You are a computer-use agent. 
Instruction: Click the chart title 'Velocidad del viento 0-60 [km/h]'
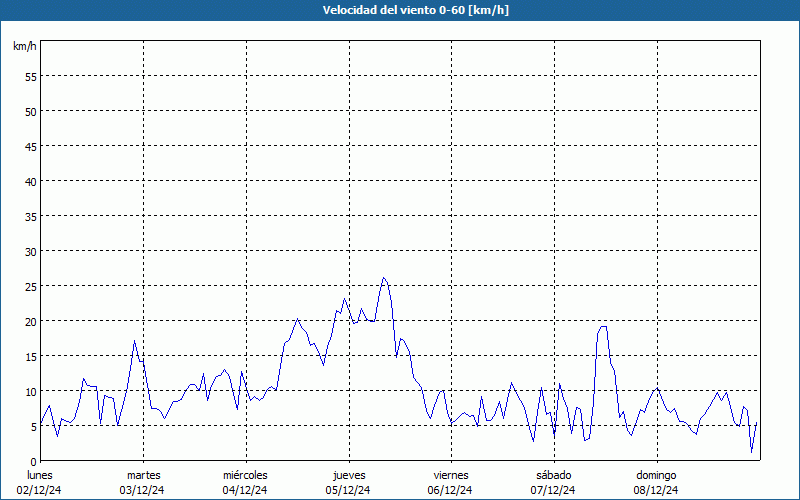click(x=415, y=10)
